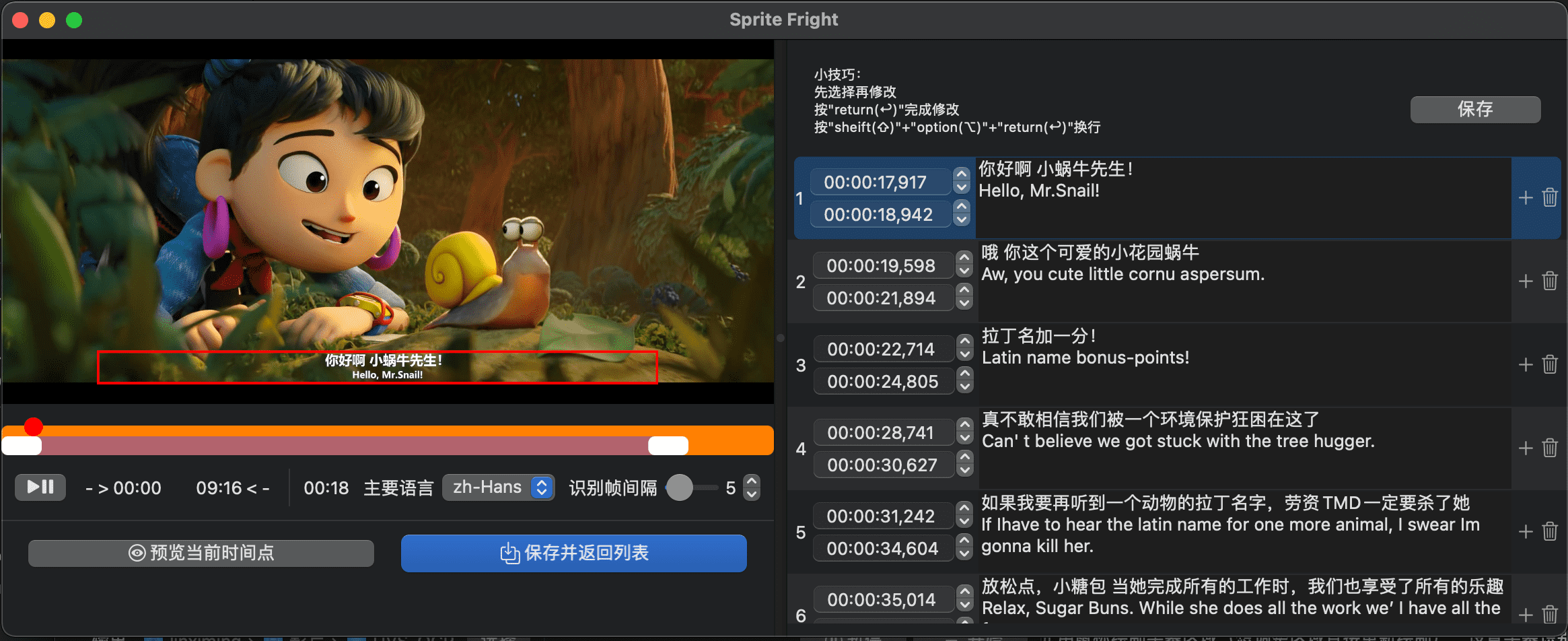Delete subtitle 1 with its trash icon

tap(1550, 198)
